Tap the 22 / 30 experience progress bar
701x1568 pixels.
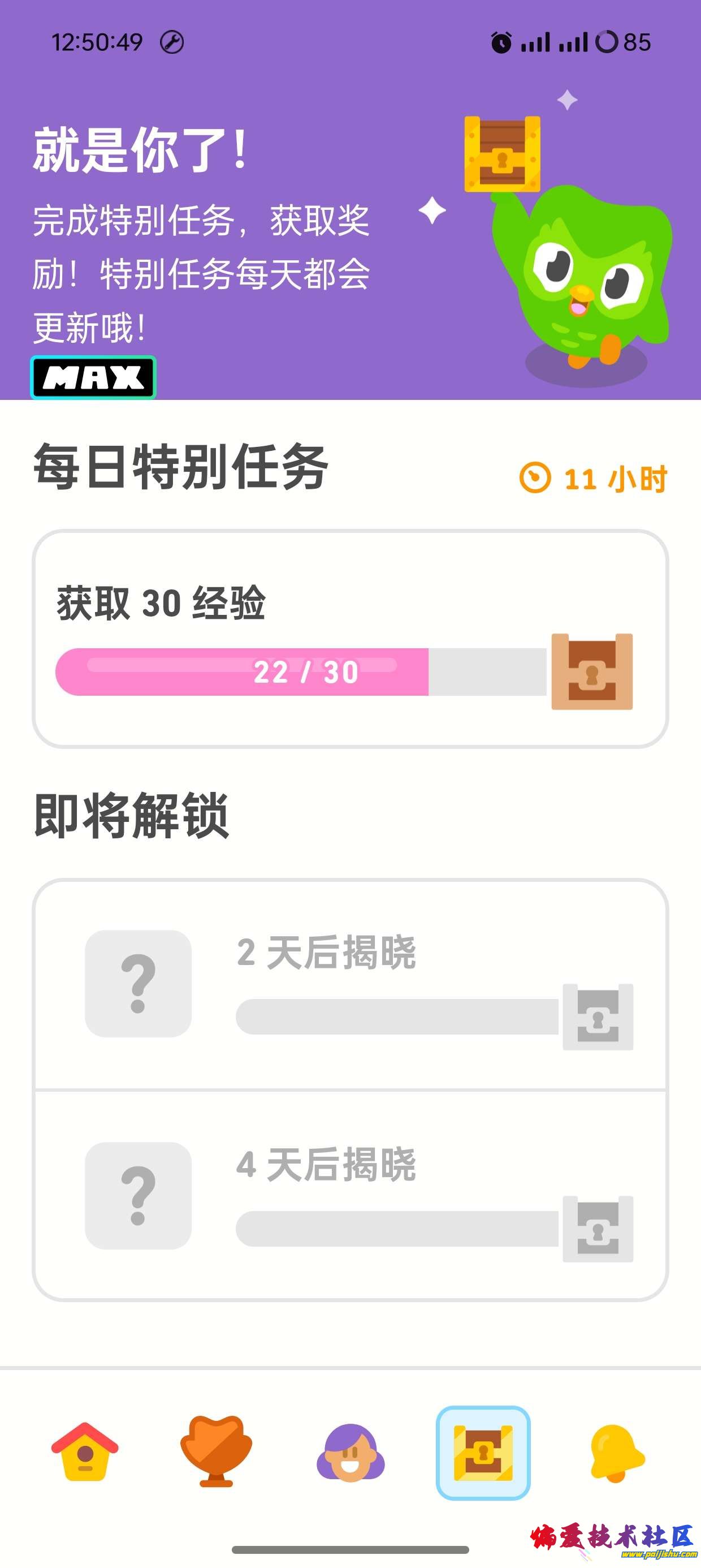(x=301, y=672)
